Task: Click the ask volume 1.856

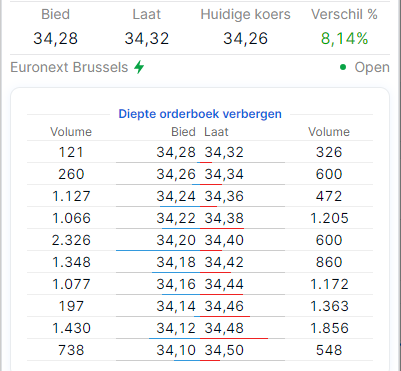Action: point(329,328)
